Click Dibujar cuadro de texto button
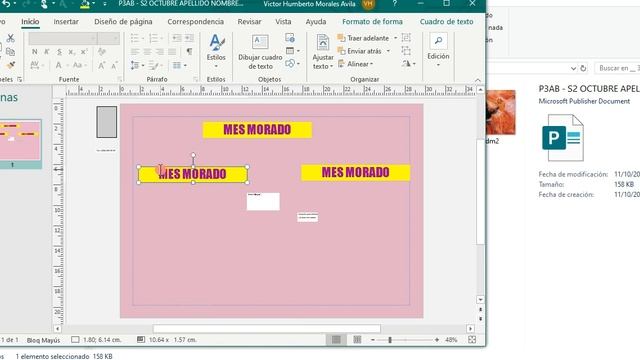The width and height of the screenshot is (640, 360). click(260, 52)
